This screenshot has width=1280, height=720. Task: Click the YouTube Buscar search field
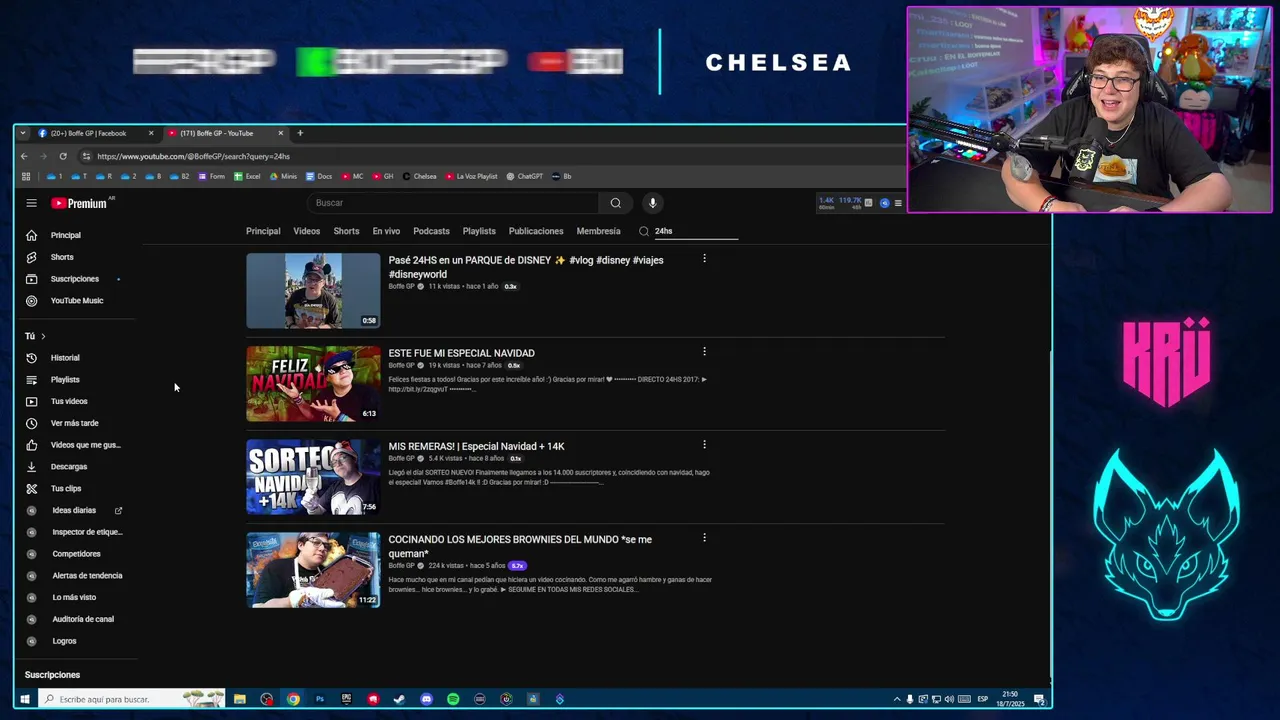click(x=455, y=203)
